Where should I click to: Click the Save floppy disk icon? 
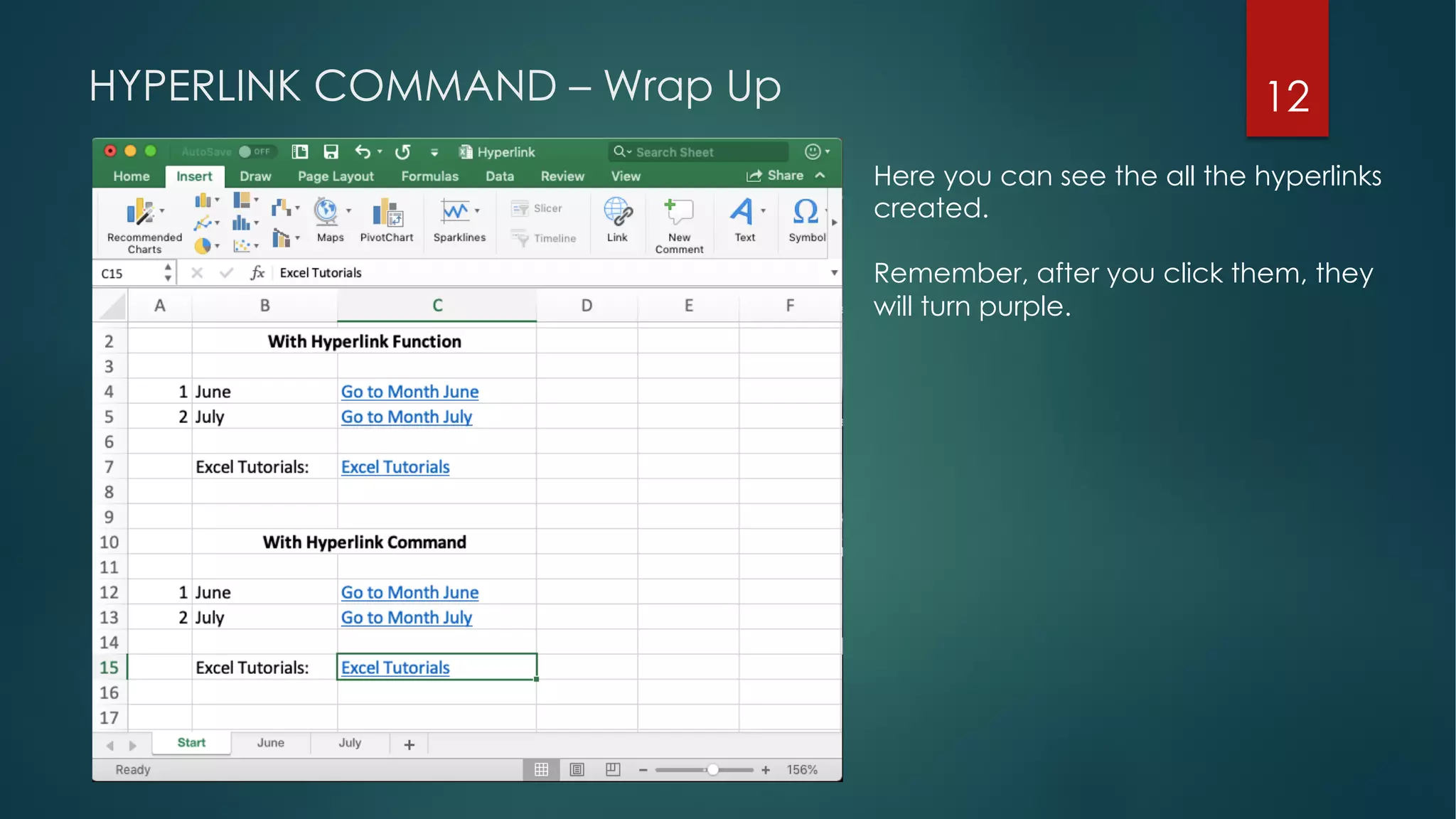(331, 151)
